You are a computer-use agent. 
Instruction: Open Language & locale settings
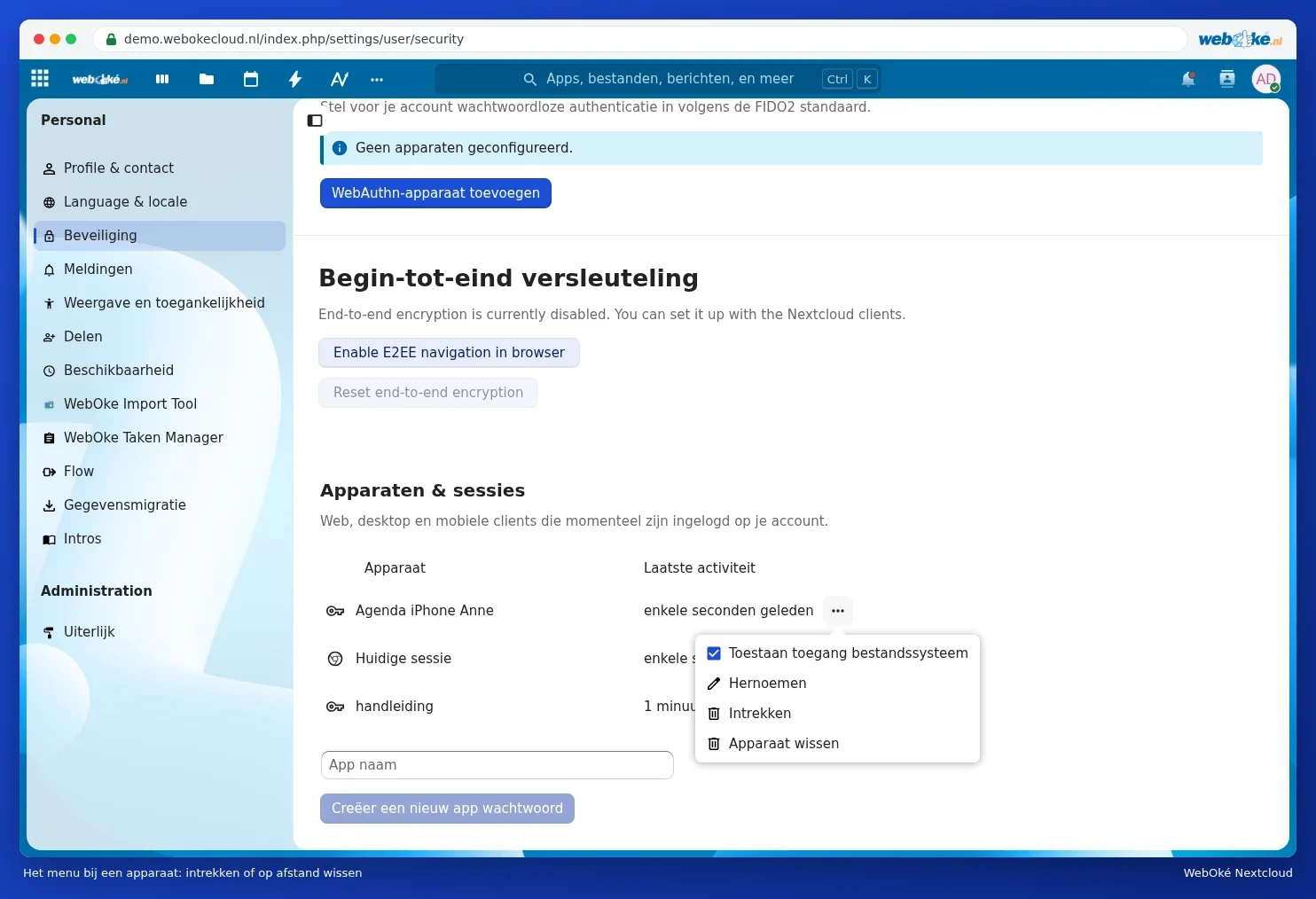160,202
